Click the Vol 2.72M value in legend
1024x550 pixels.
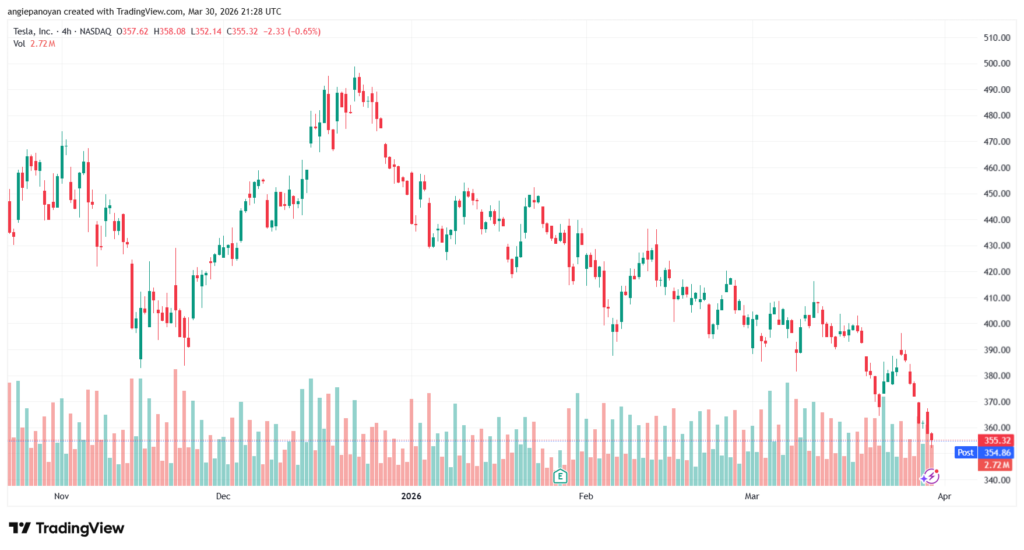point(43,42)
